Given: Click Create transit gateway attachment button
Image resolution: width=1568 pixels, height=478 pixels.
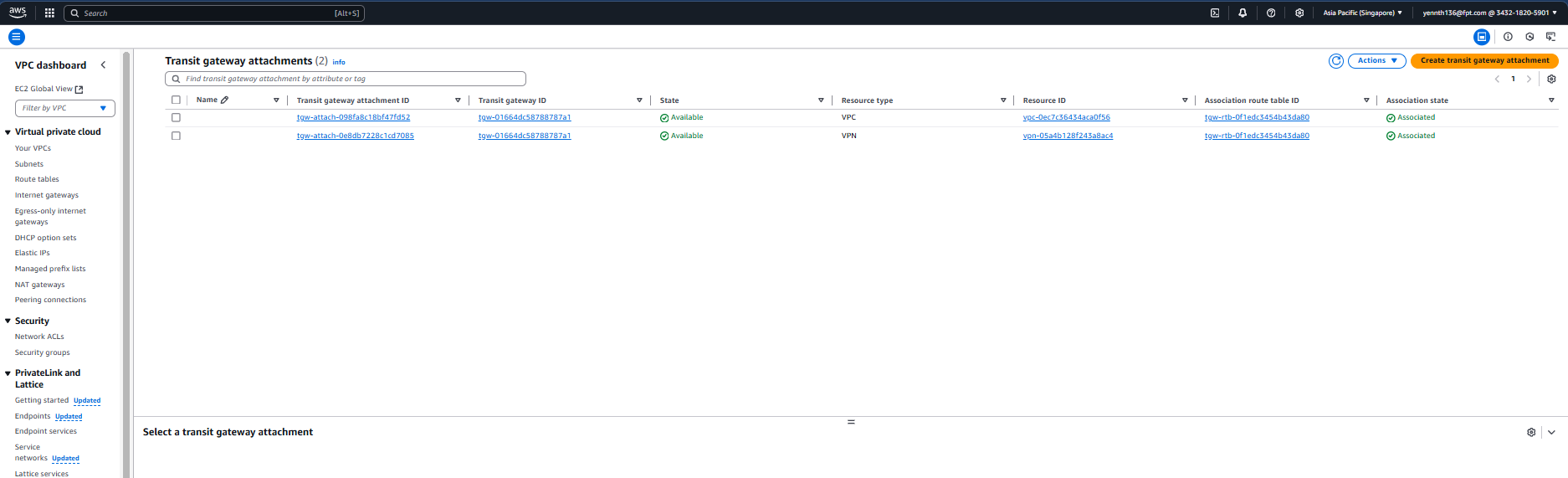Looking at the screenshot, I should click(1484, 61).
